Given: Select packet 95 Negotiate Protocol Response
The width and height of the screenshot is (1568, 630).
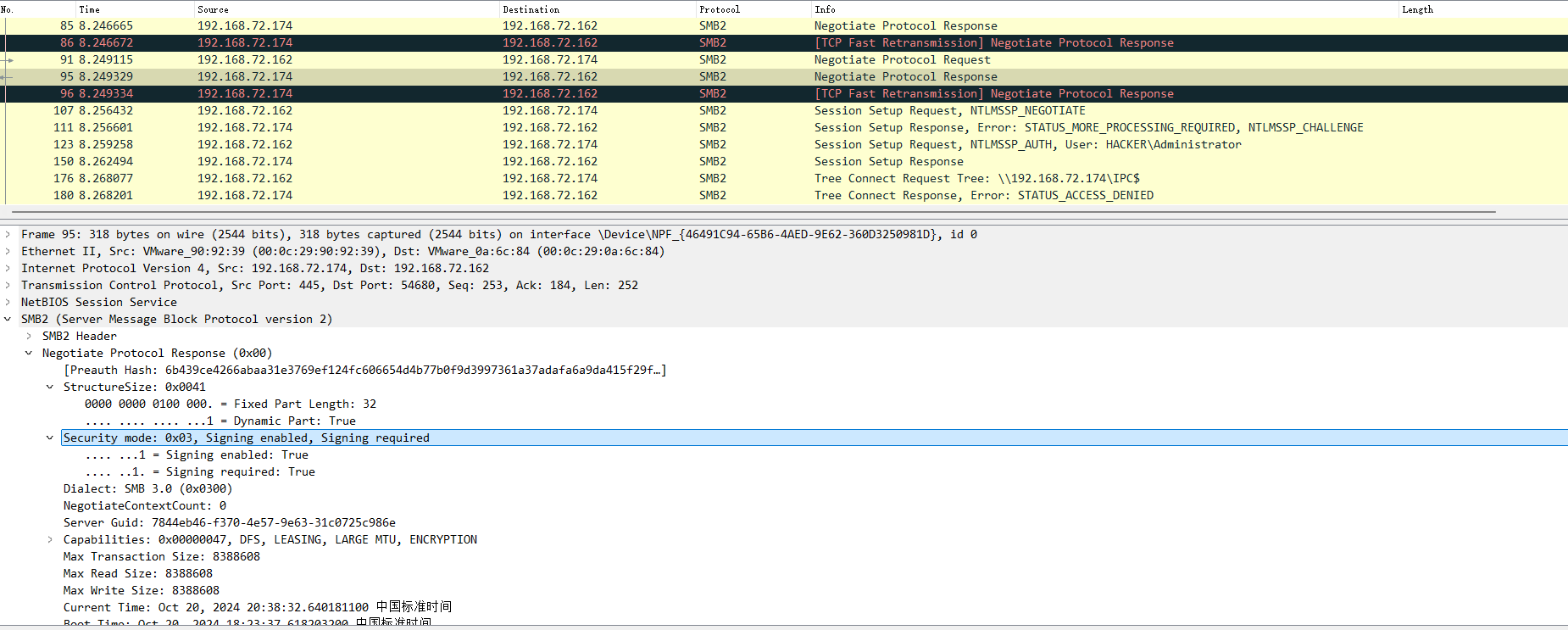Looking at the screenshot, I should click(784, 77).
